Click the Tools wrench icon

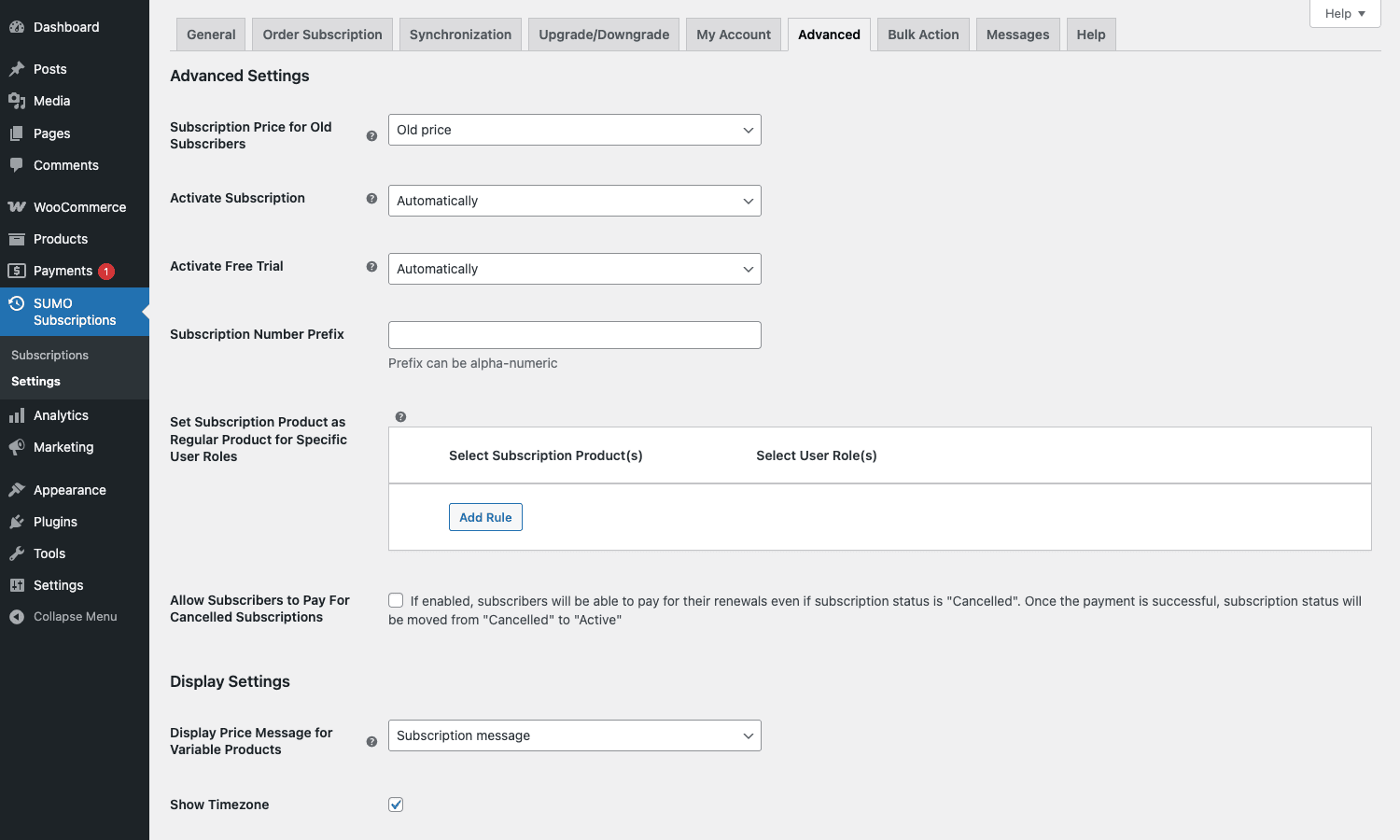click(17, 553)
